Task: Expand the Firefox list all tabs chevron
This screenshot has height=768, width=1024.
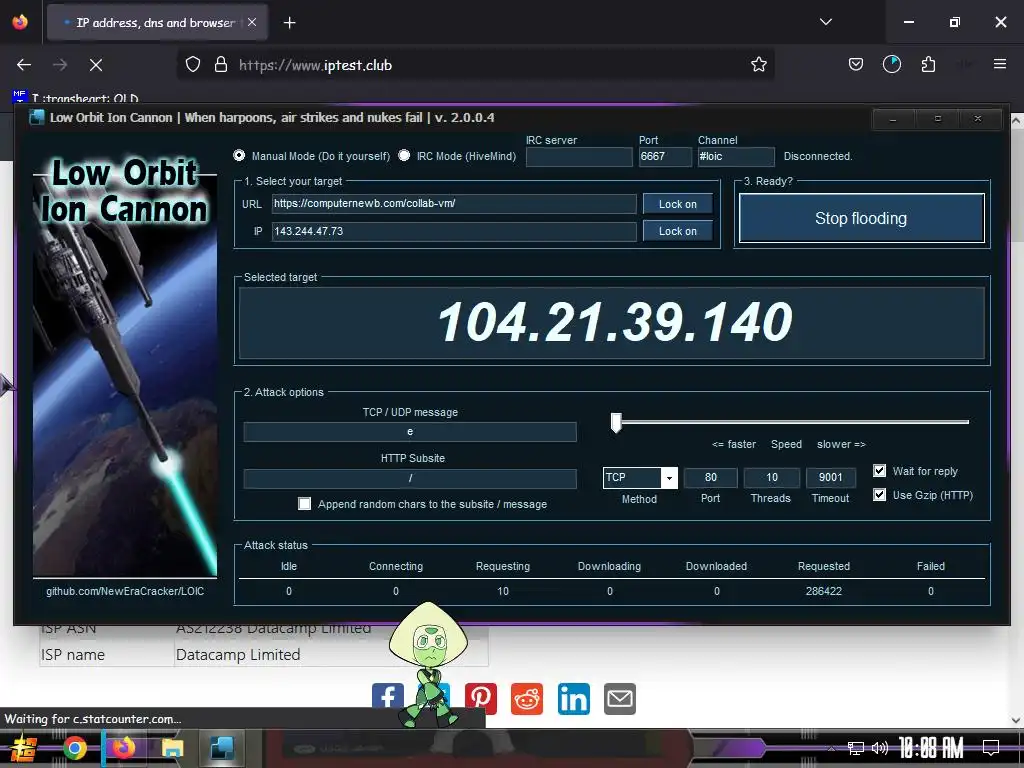Action: 825,22
